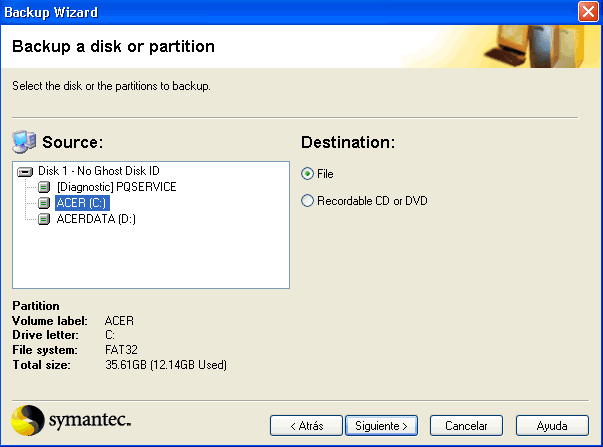The width and height of the screenshot is (603, 447).
Task: Select the ACERDATA (D:) partition label
Action: click(96, 219)
